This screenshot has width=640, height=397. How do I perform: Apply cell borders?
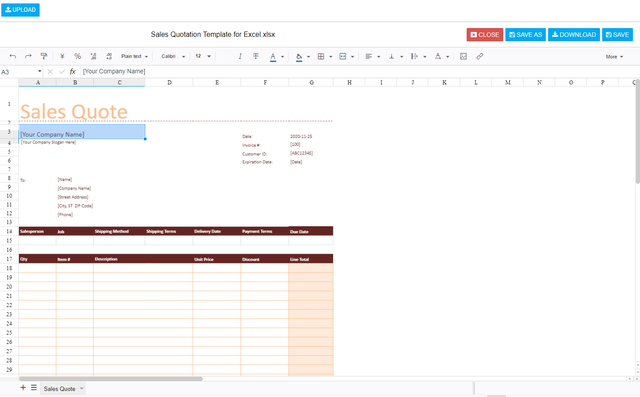321,56
